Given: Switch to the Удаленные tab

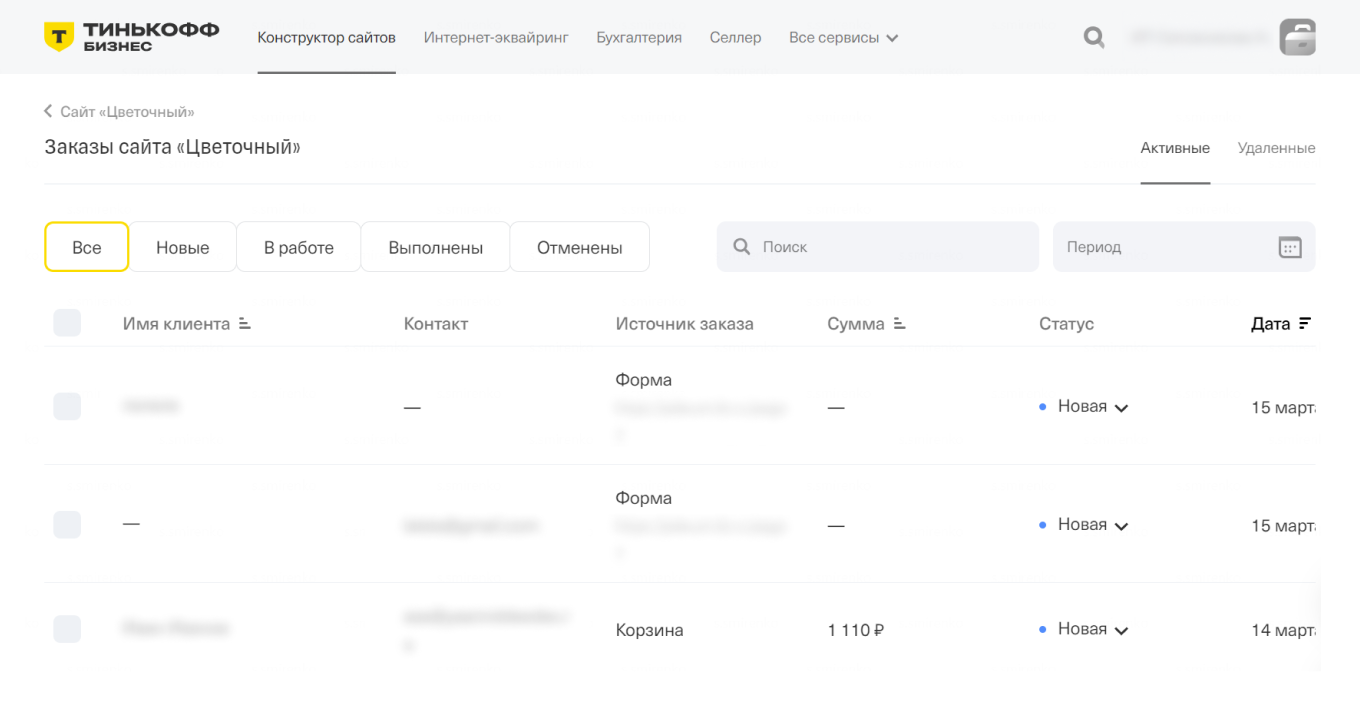Looking at the screenshot, I should click(x=1276, y=147).
